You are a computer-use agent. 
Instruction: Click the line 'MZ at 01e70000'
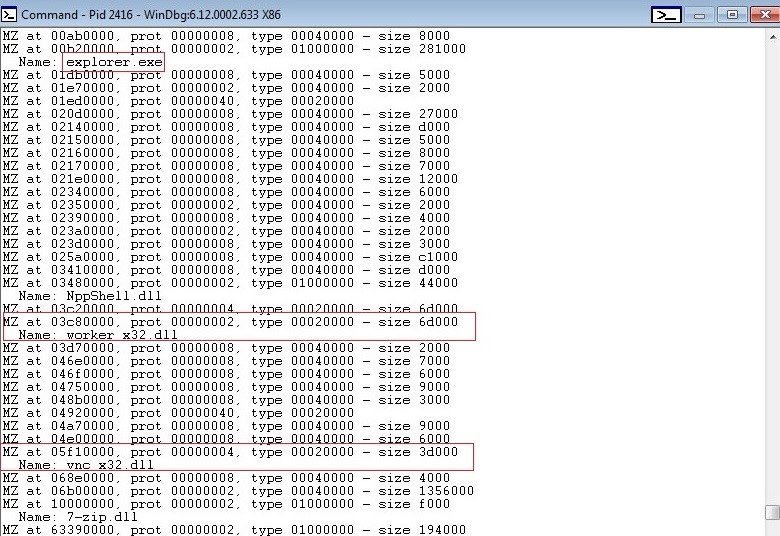tap(226, 88)
